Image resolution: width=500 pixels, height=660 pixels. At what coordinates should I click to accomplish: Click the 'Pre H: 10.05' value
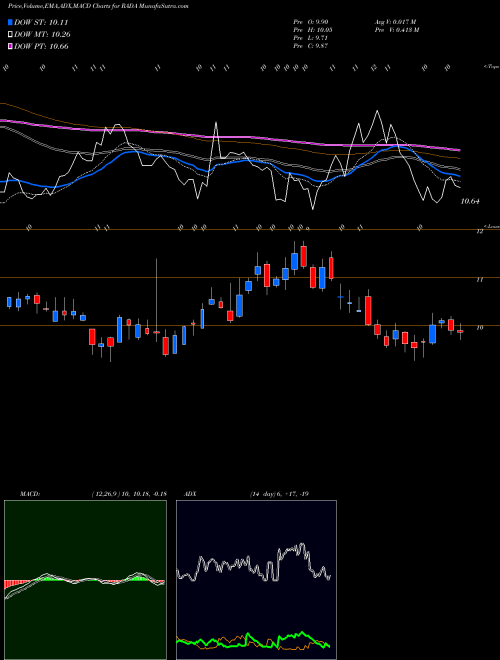[x=312, y=30]
